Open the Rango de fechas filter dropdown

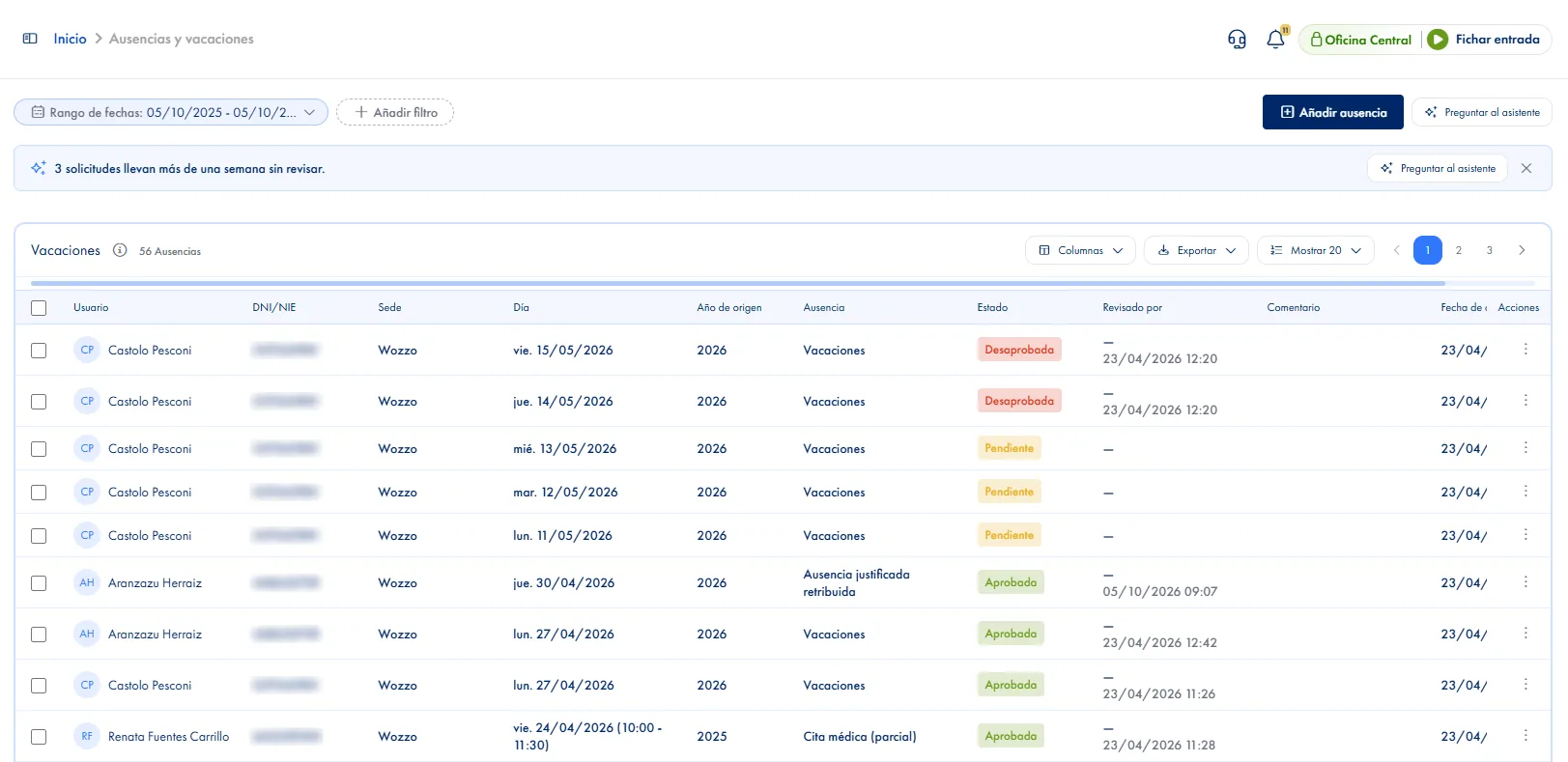(x=171, y=112)
